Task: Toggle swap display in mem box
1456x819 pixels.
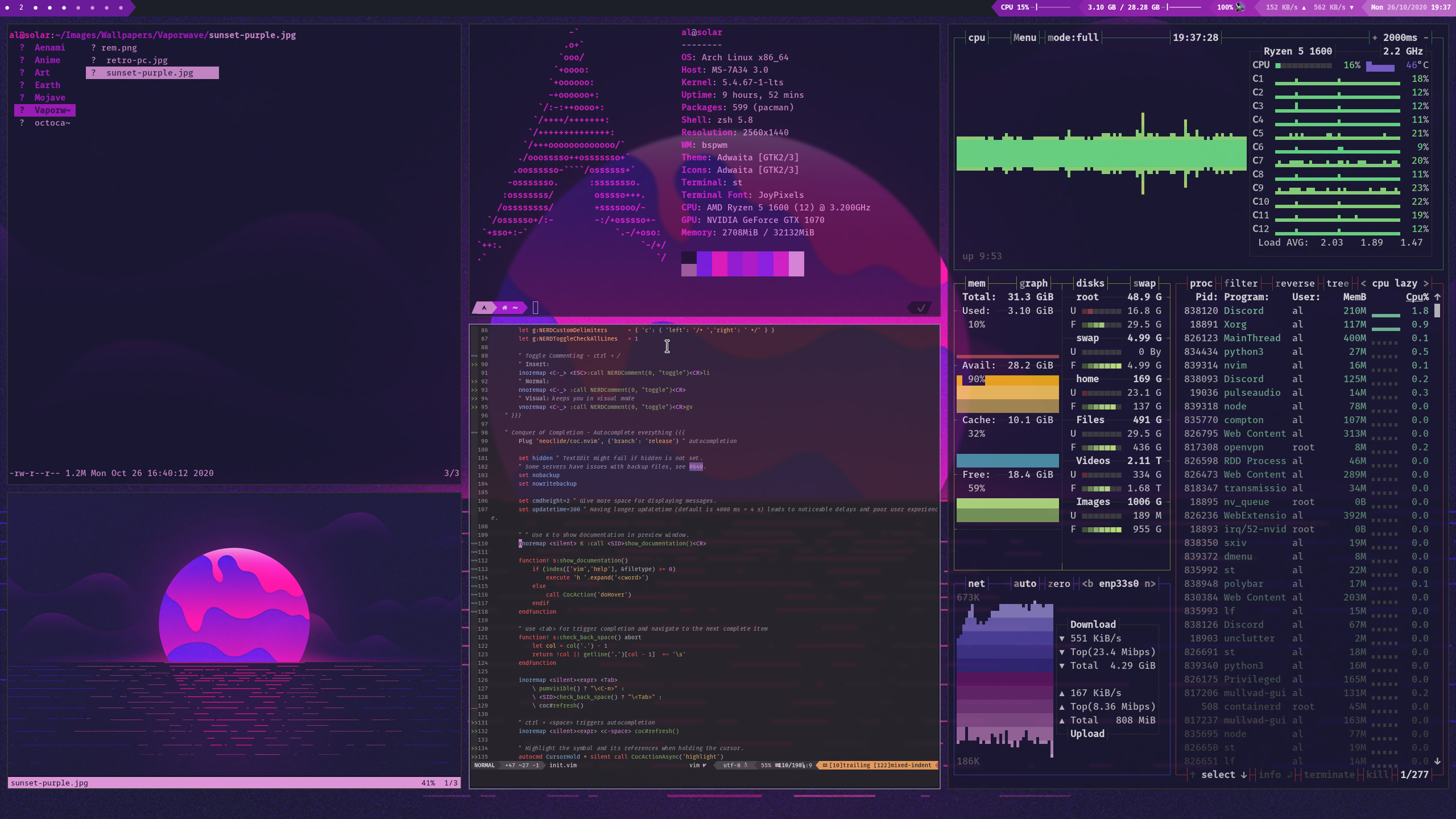Action: [1144, 283]
